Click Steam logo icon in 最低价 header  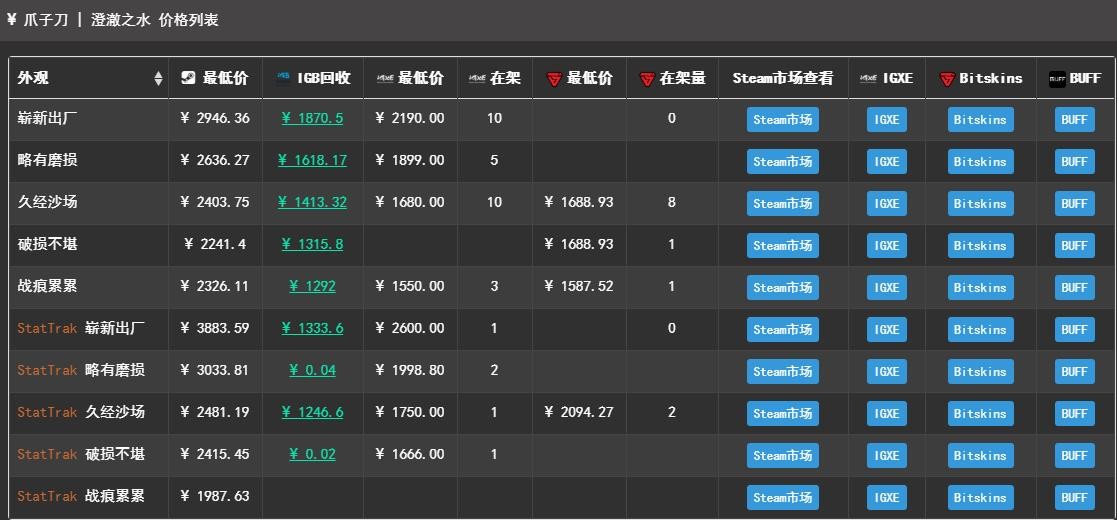(x=189, y=78)
